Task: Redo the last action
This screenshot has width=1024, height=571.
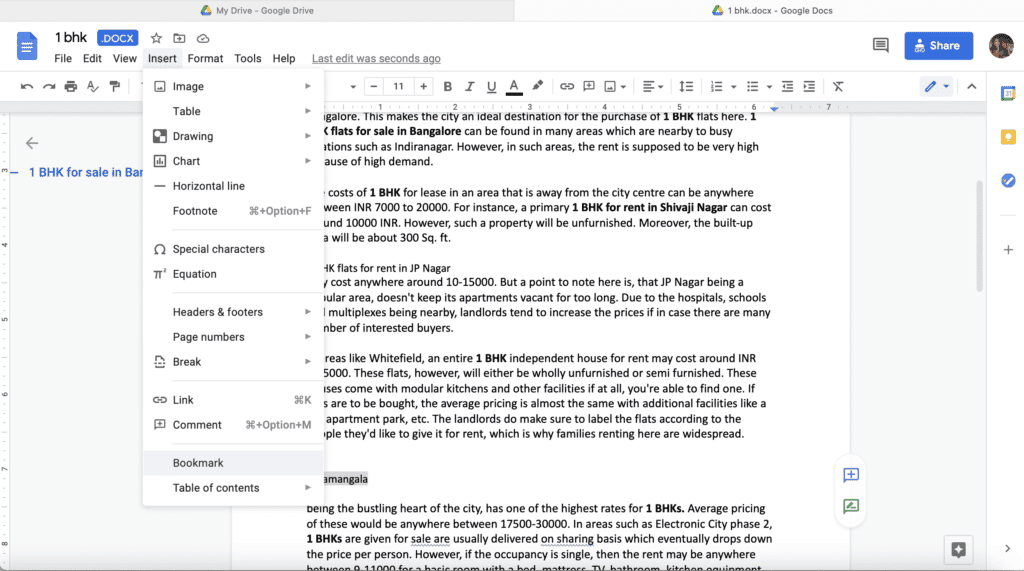Action: tap(49, 87)
